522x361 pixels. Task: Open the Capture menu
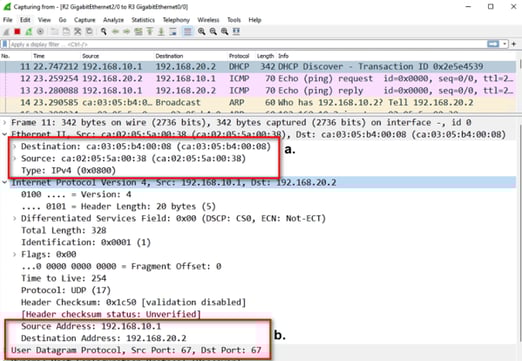point(85,20)
